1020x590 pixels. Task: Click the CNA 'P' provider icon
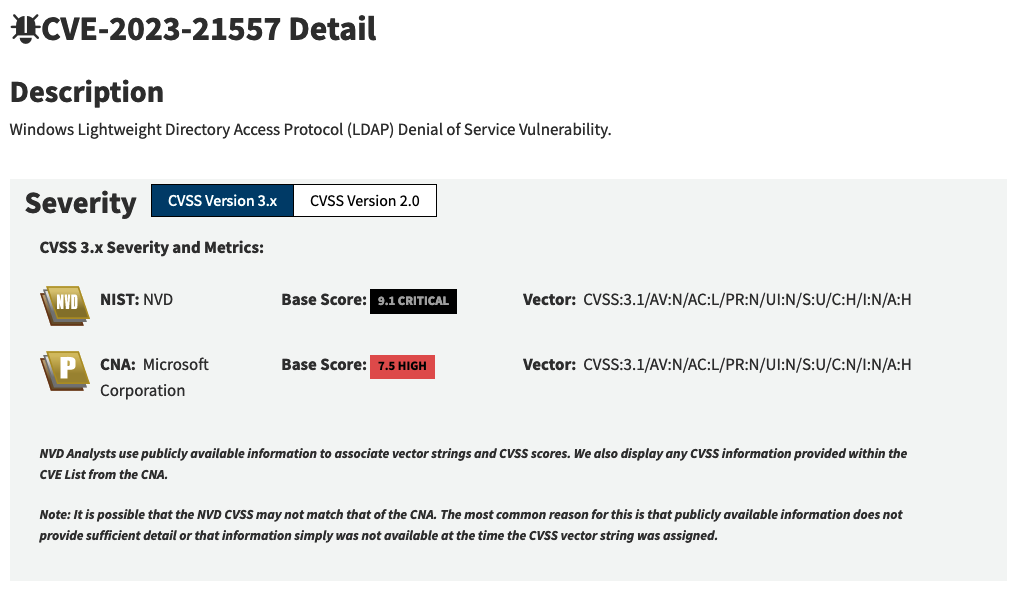pos(63,370)
